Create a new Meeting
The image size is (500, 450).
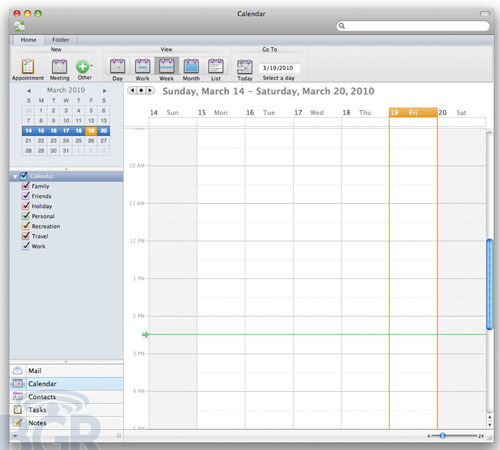[x=59, y=70]
